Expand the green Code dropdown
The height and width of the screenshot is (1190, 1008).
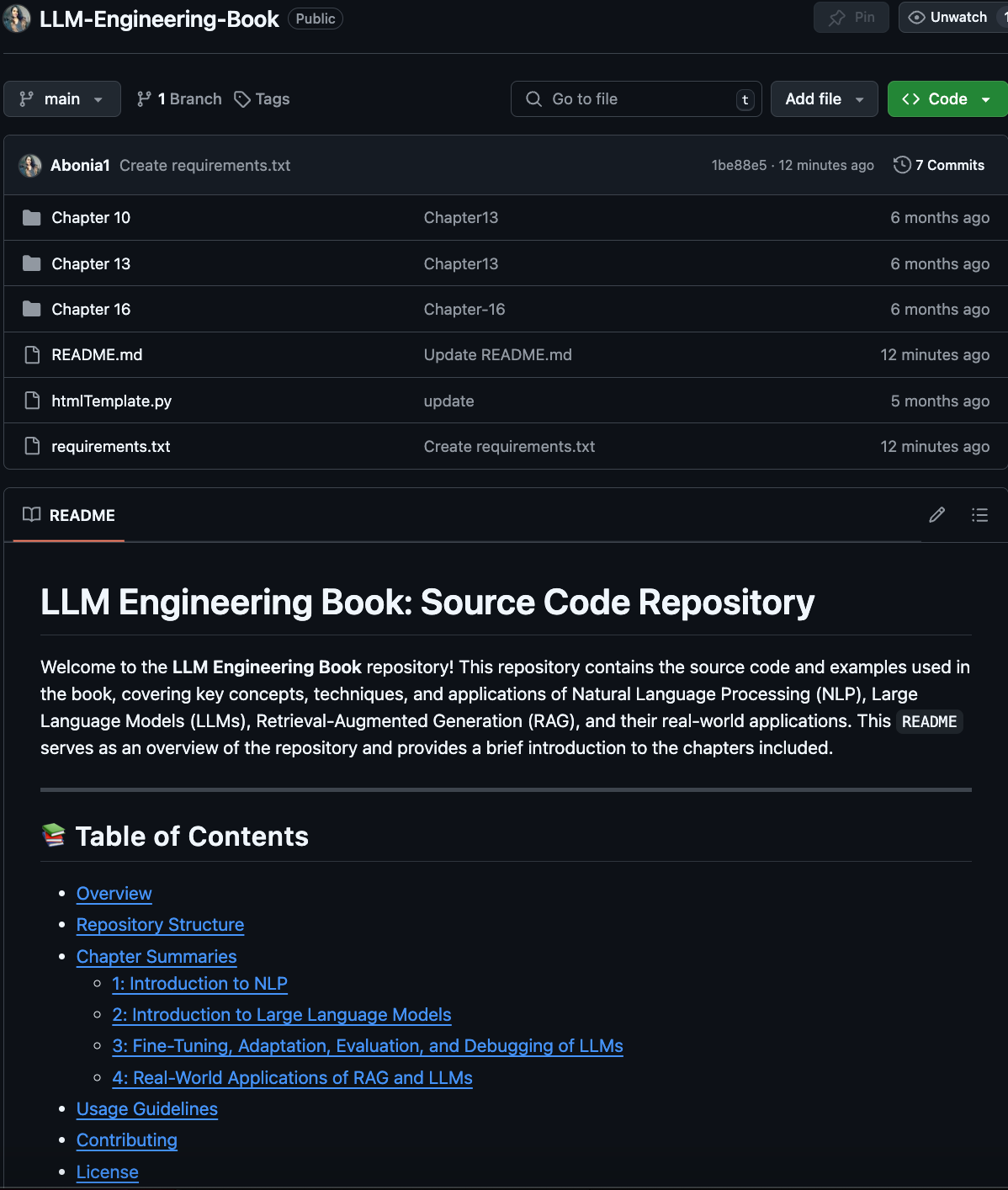pos(947,99)
